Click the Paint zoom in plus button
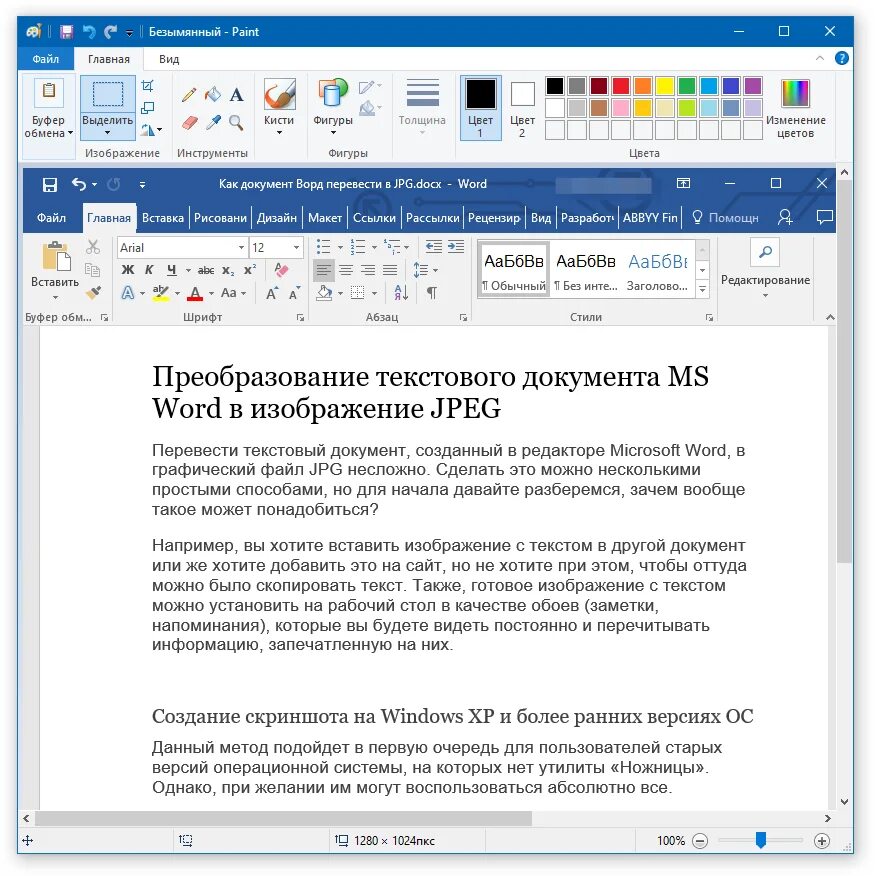The width and height of the screenshot is (875, 876). 821,840
